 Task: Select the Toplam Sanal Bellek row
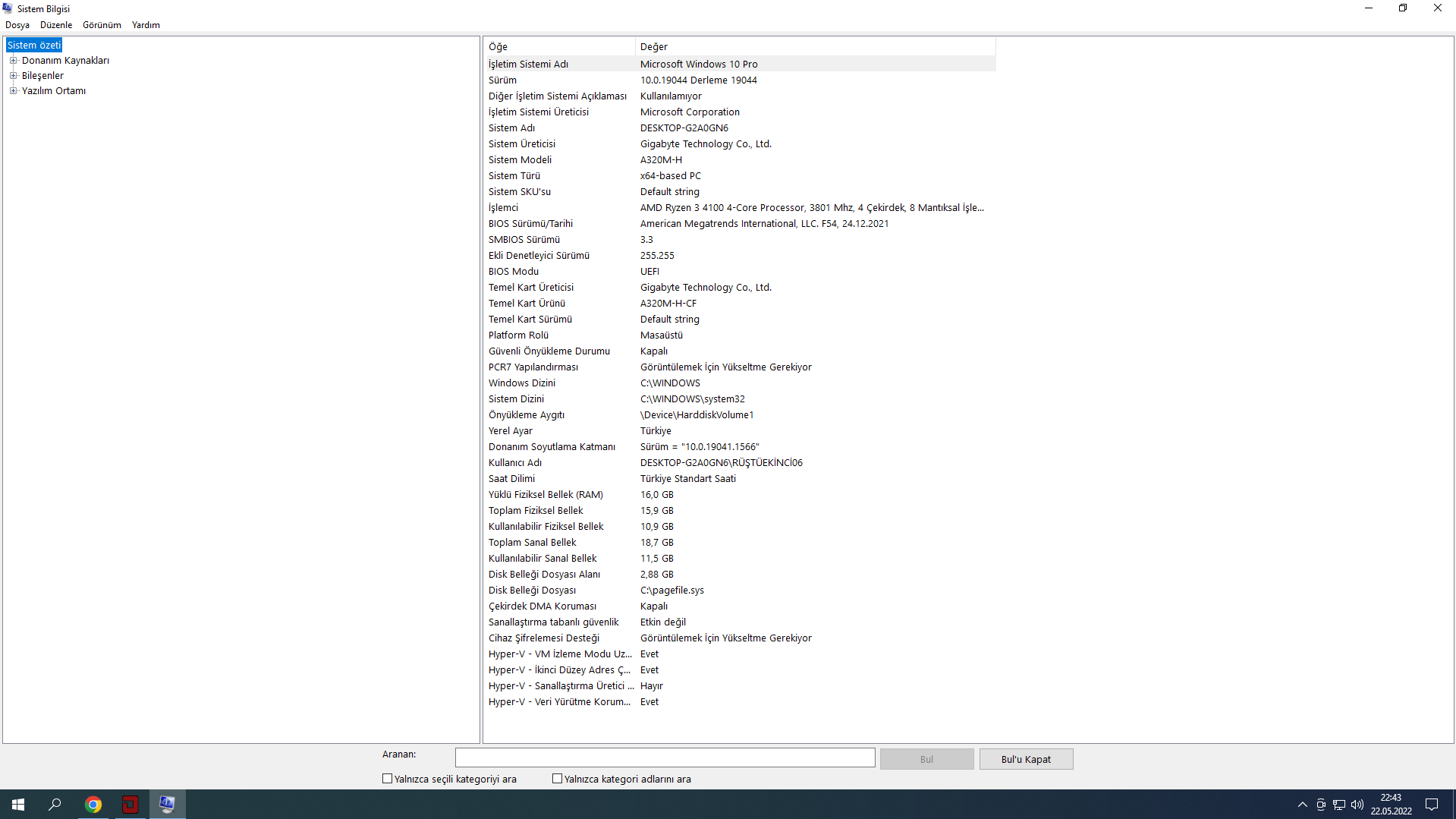(740, 543)
